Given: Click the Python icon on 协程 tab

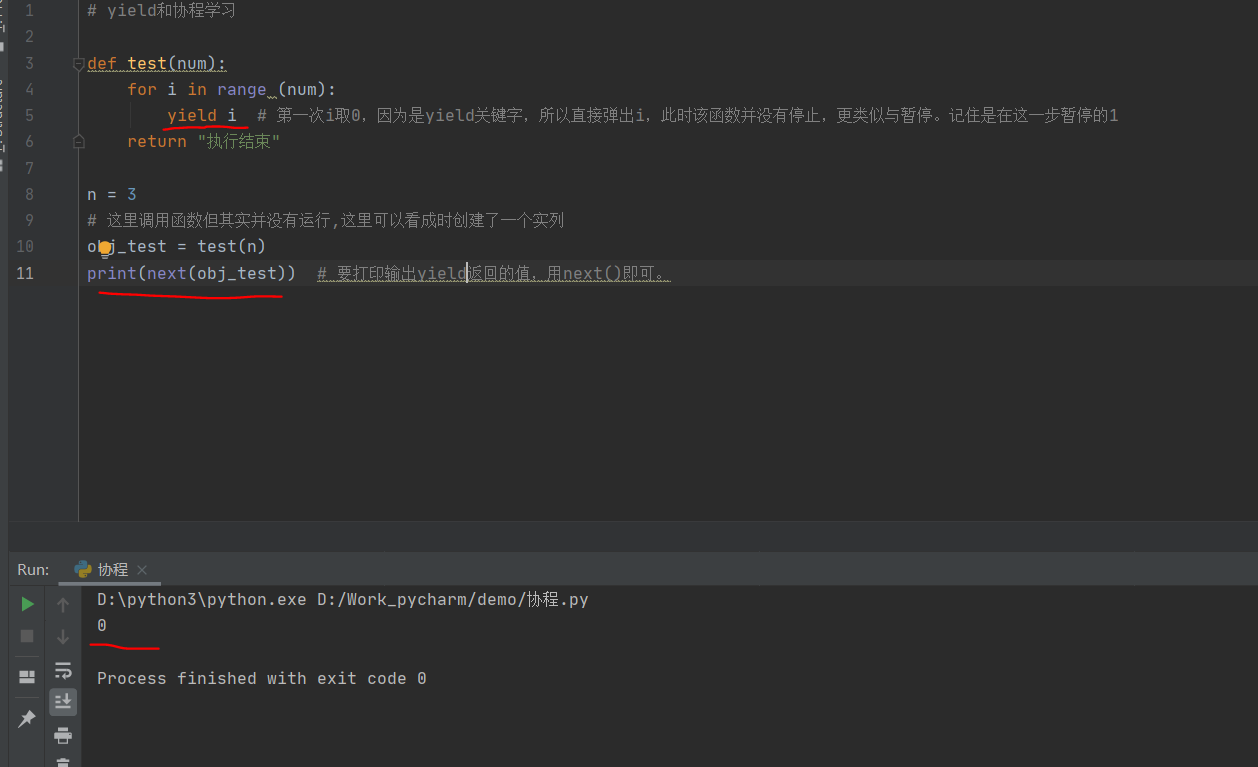Looking at the screenshot, I should (83, 569).
